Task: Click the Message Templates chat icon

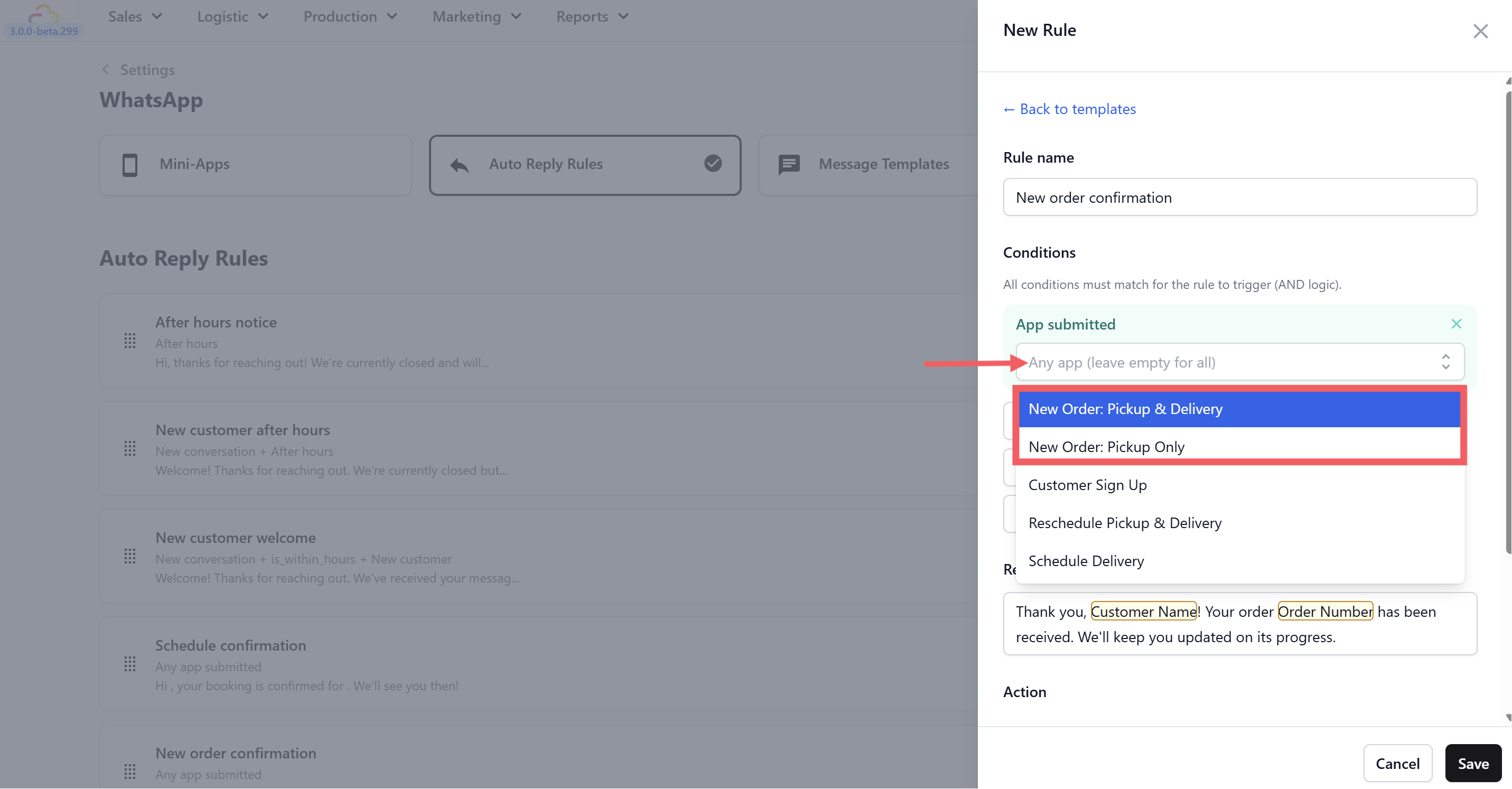Action: point(789,165)
